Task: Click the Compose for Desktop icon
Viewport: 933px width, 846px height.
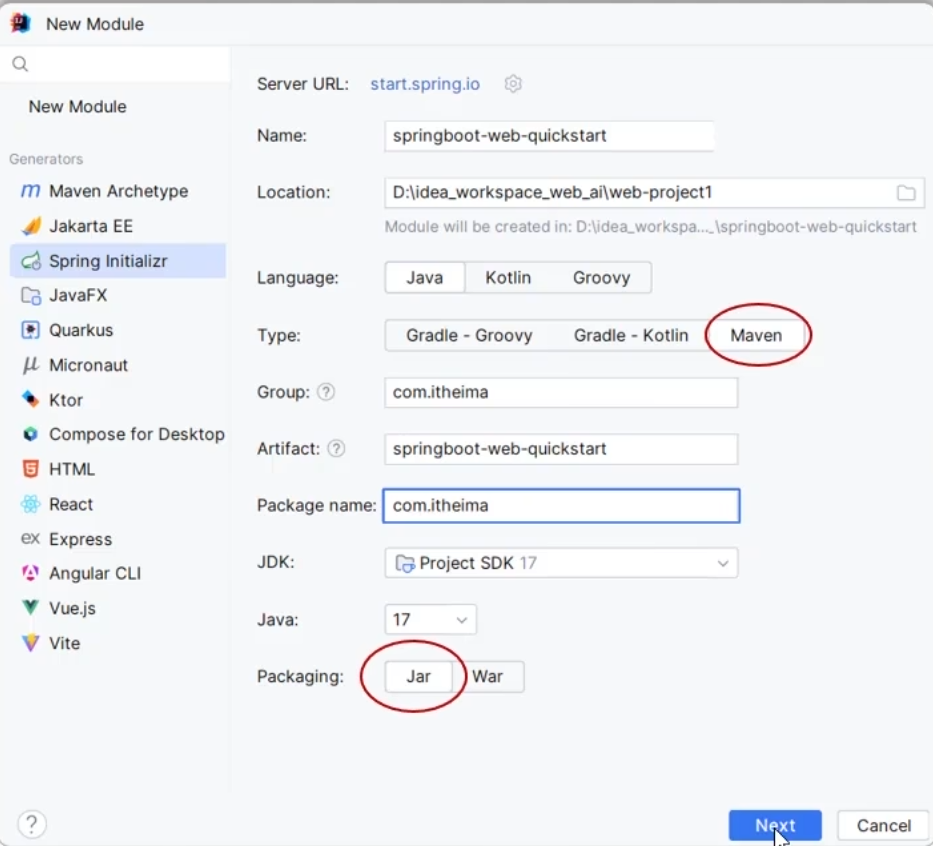Action: point(30,434)
